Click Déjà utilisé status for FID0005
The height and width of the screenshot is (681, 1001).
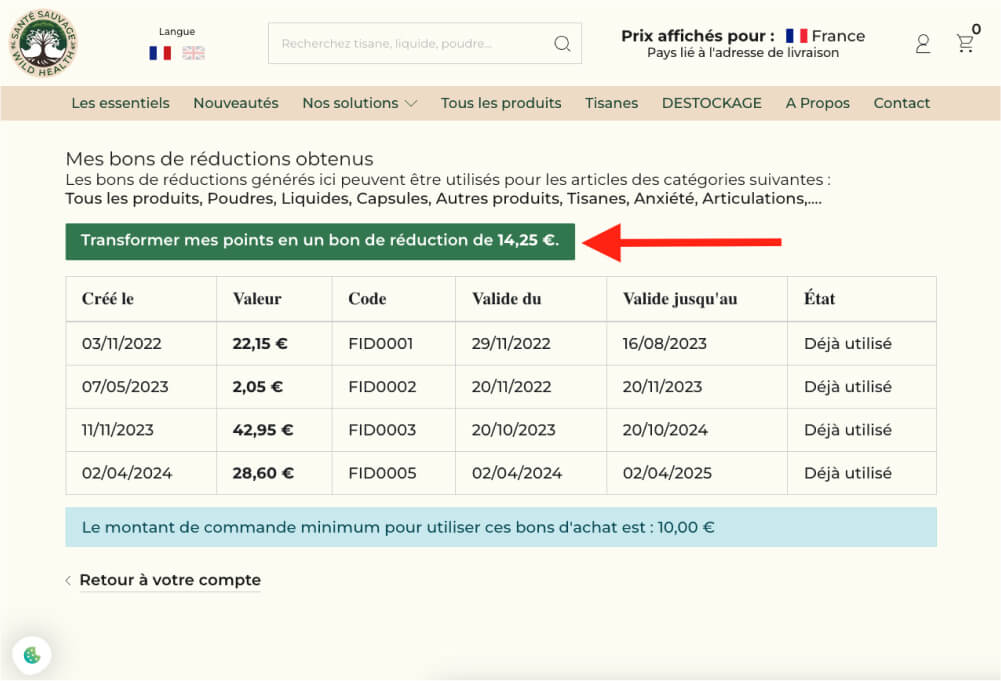click(x=848, y=474)
